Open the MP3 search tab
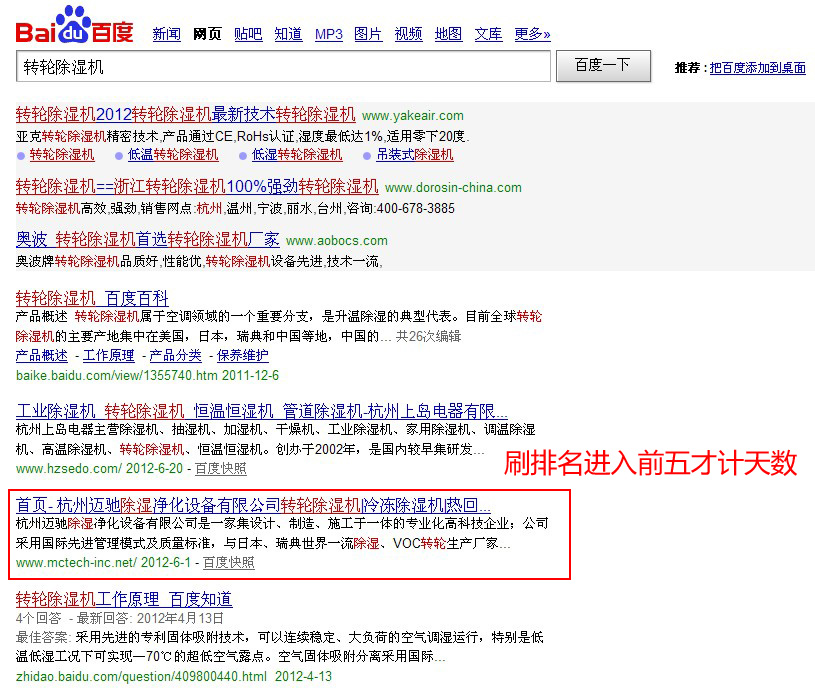815x688 pixels. coord(328,34)
